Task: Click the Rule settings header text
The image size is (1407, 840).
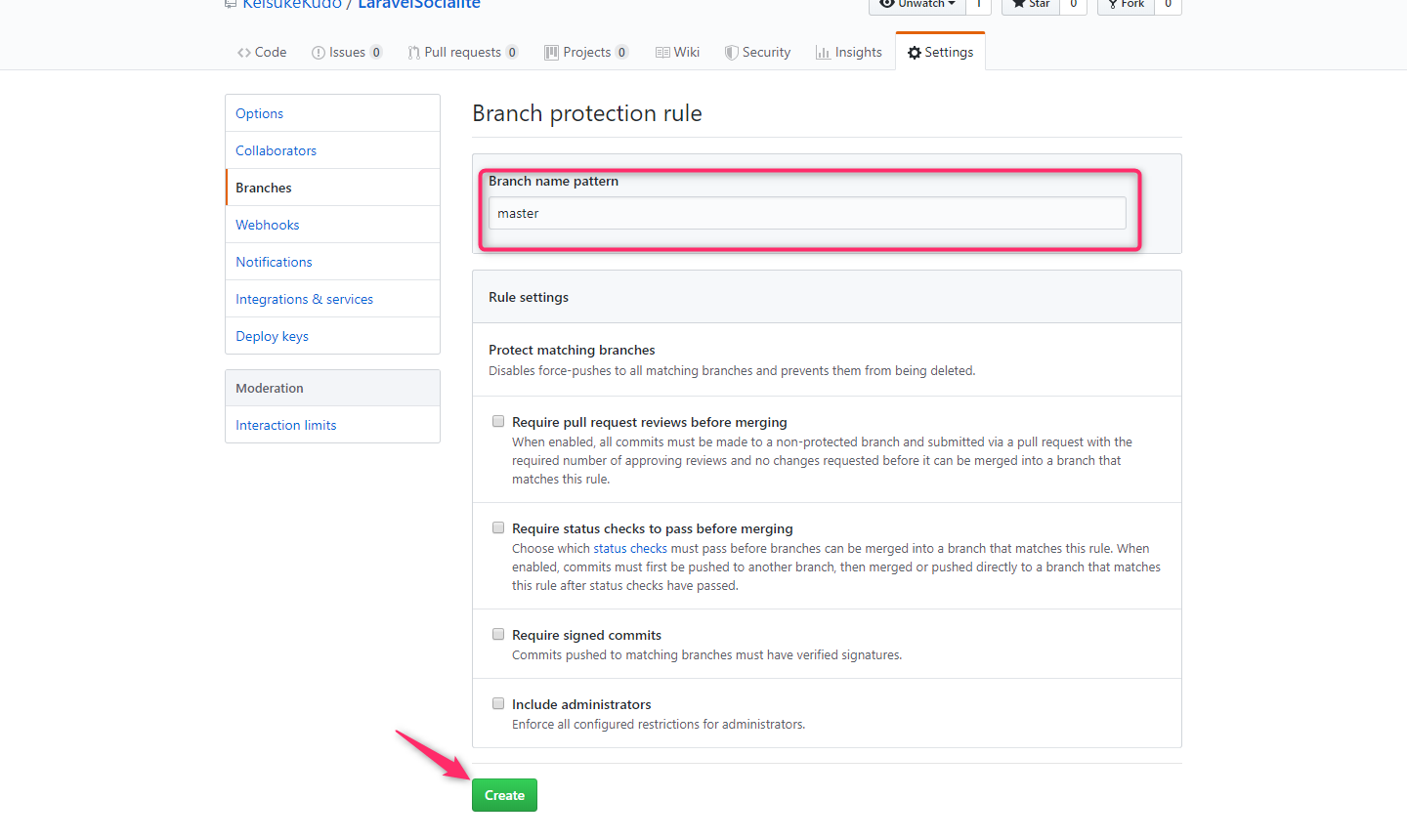Action: [529, 297]
